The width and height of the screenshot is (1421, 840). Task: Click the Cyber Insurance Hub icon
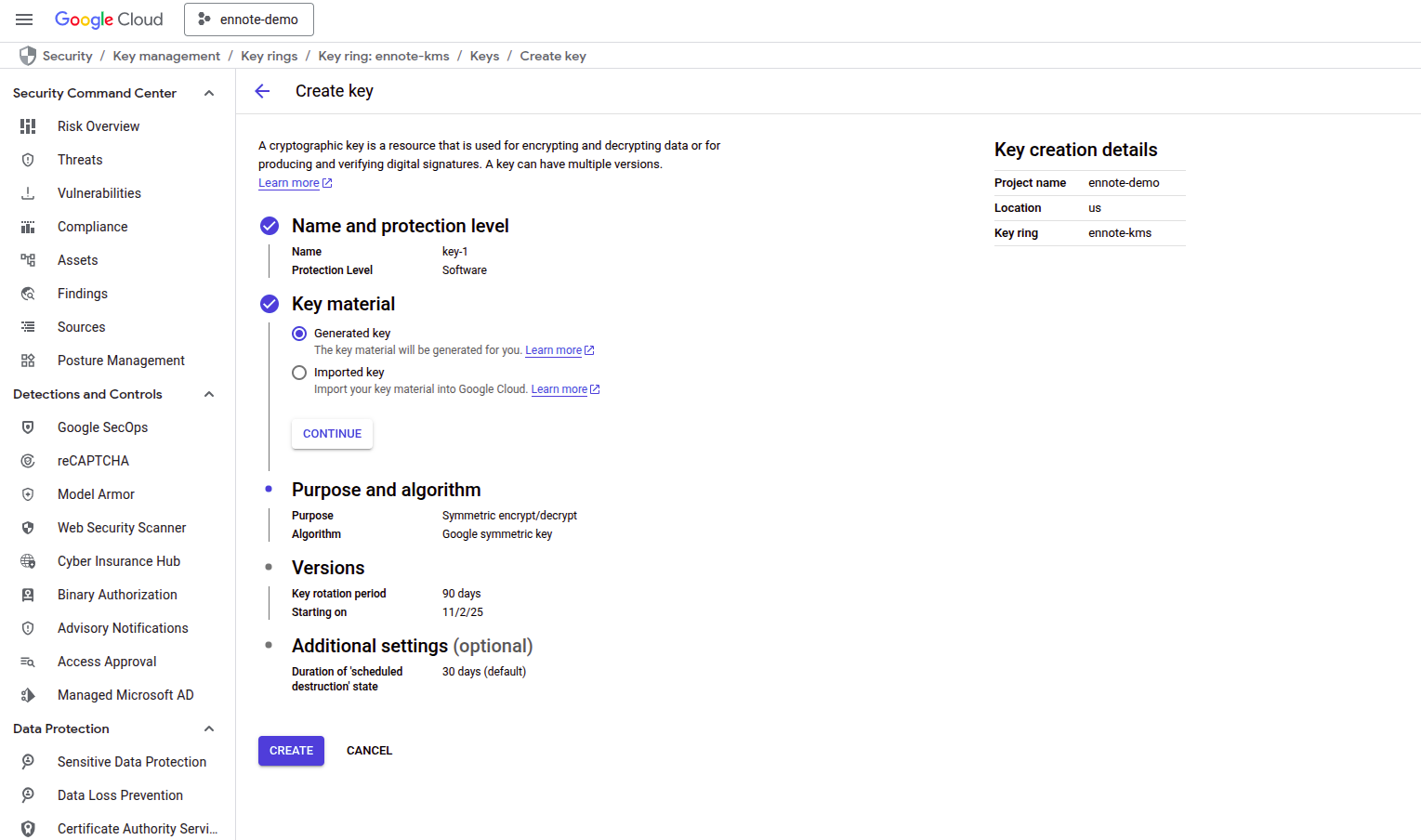coord(28,561)
